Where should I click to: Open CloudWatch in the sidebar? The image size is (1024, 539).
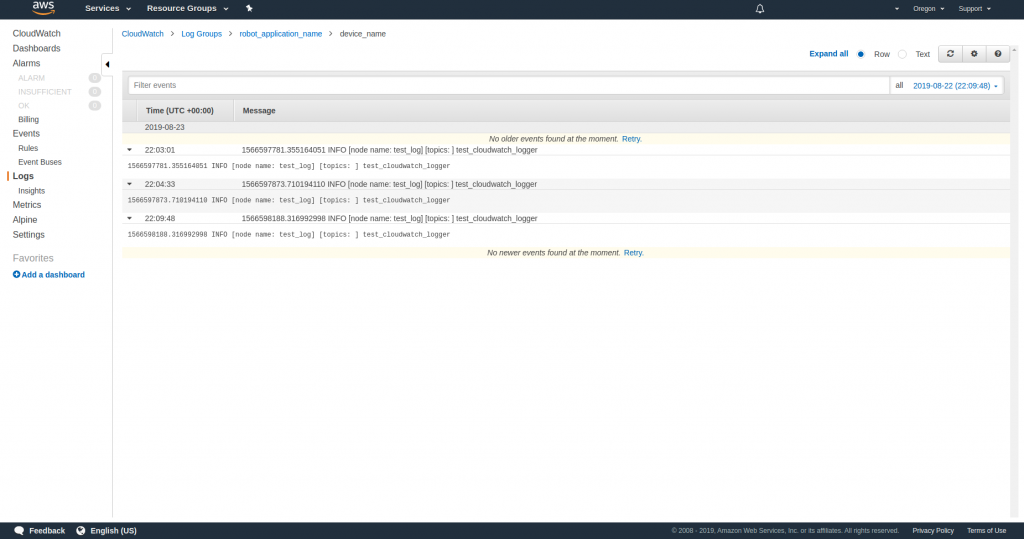[37, 33]
